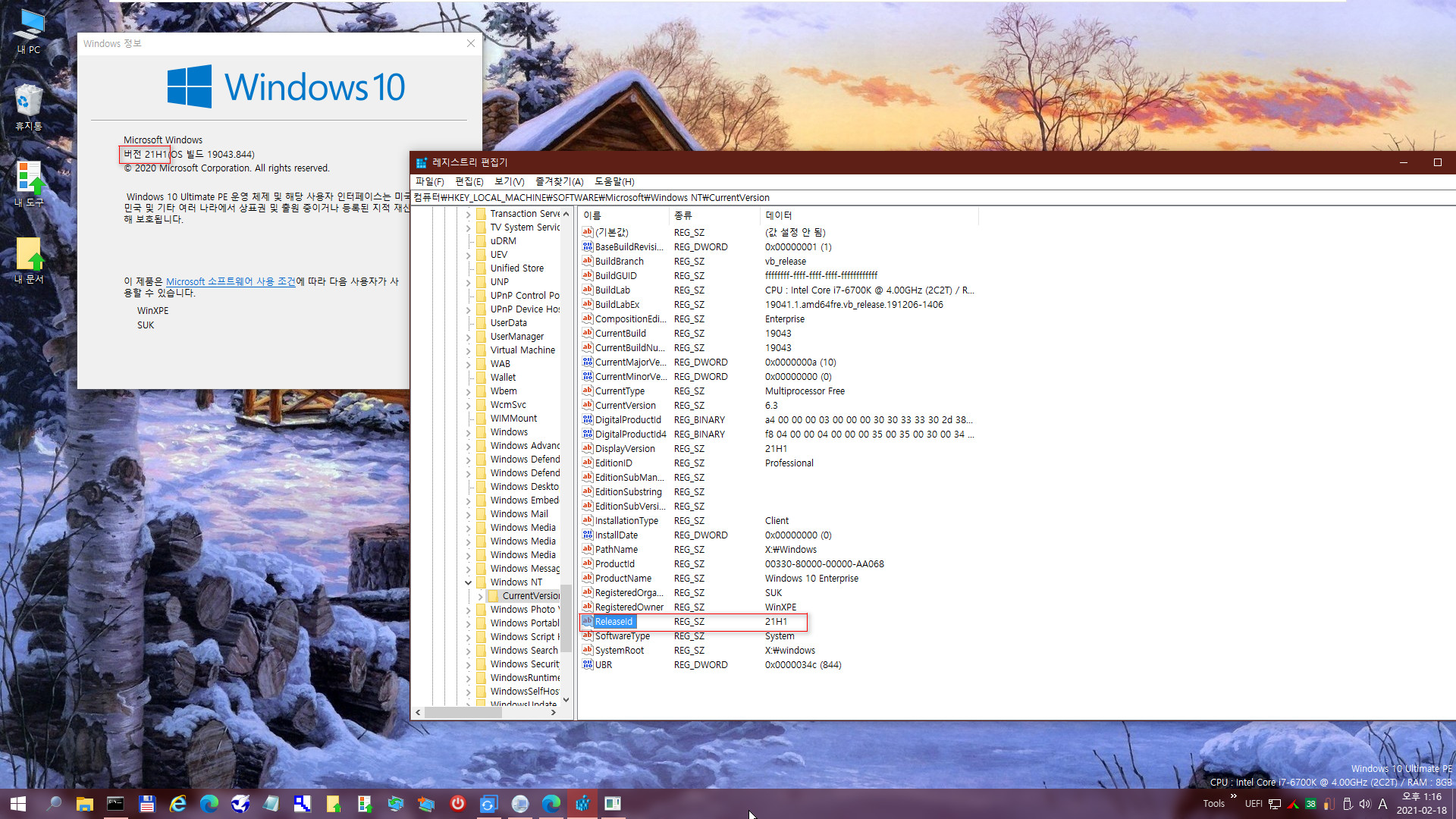Sort values by the 이름 column header
This screenshot has width=1456, height=819.
(624, 215)
